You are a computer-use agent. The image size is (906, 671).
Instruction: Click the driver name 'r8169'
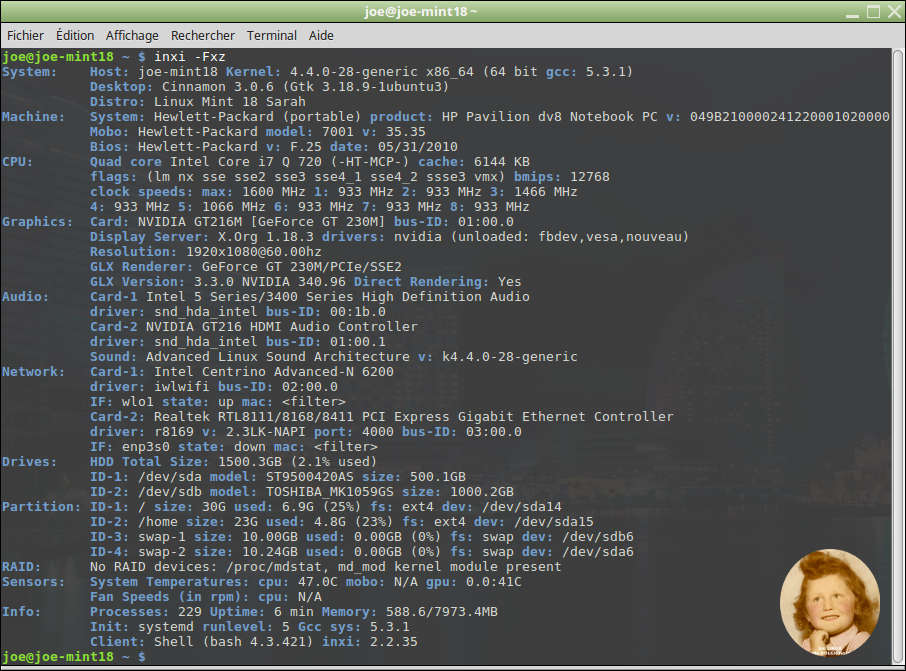(x=173, y=432)
